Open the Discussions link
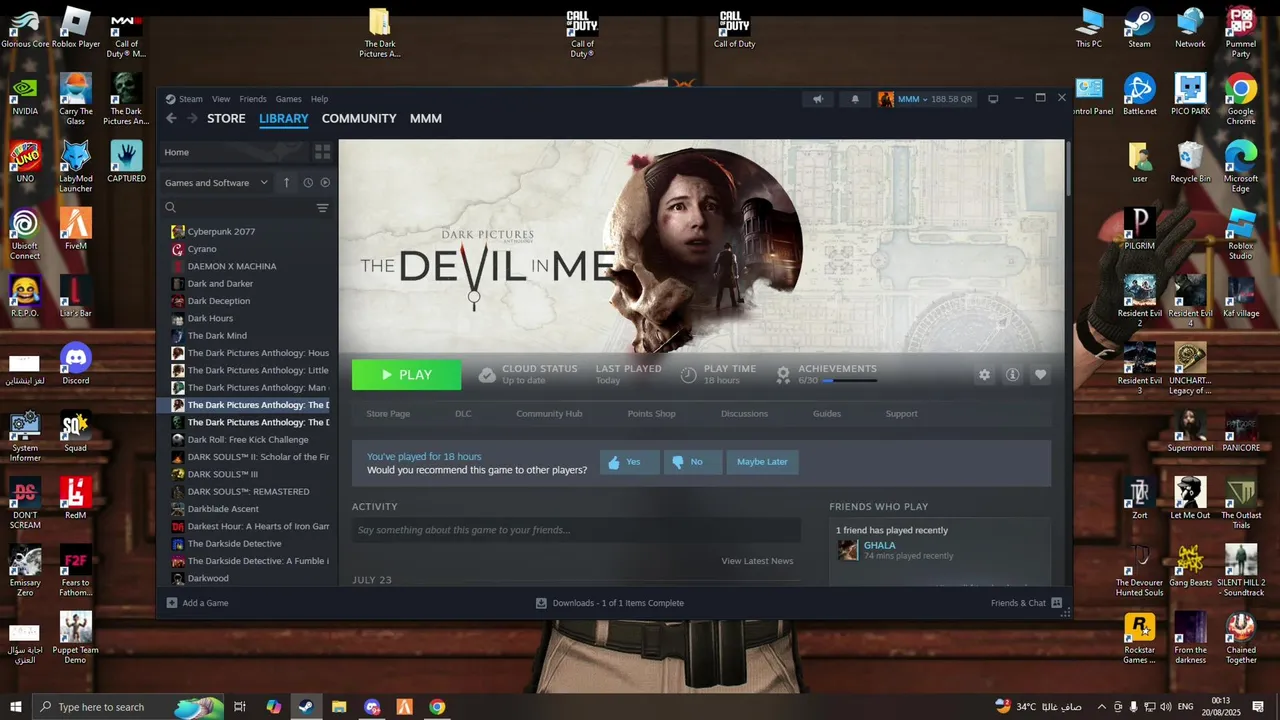The height and width of the screenshot is (720, 1280). [x=744, y=414]
